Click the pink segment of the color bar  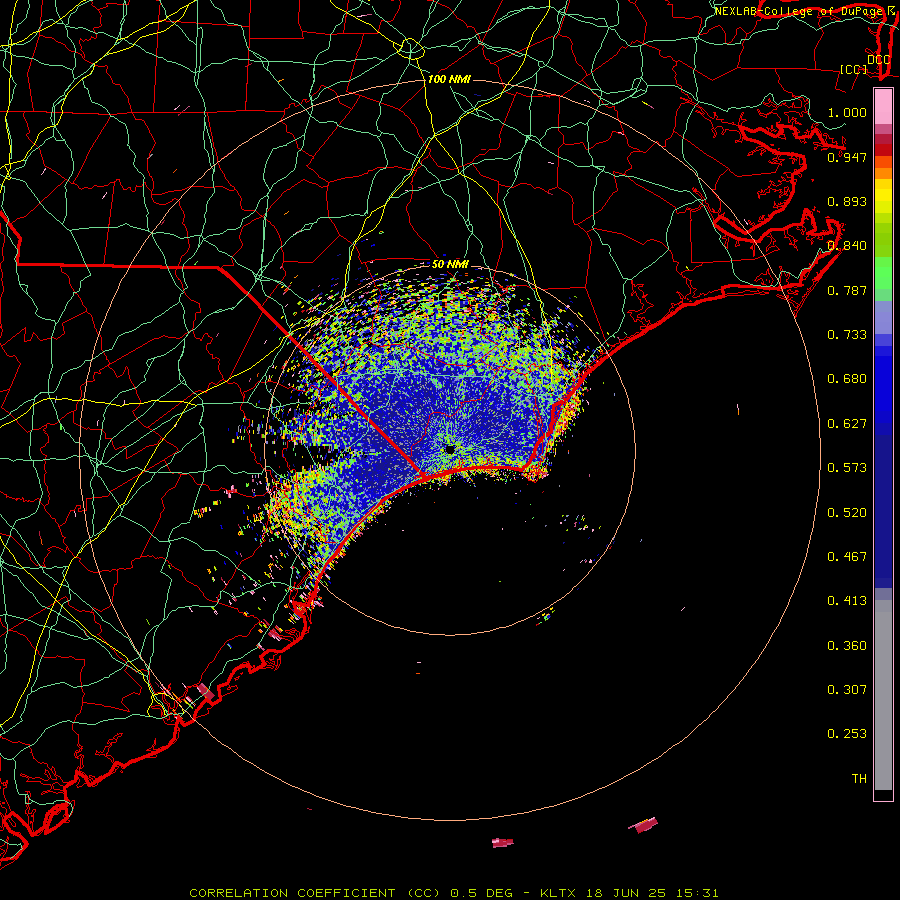click(883, 107)
